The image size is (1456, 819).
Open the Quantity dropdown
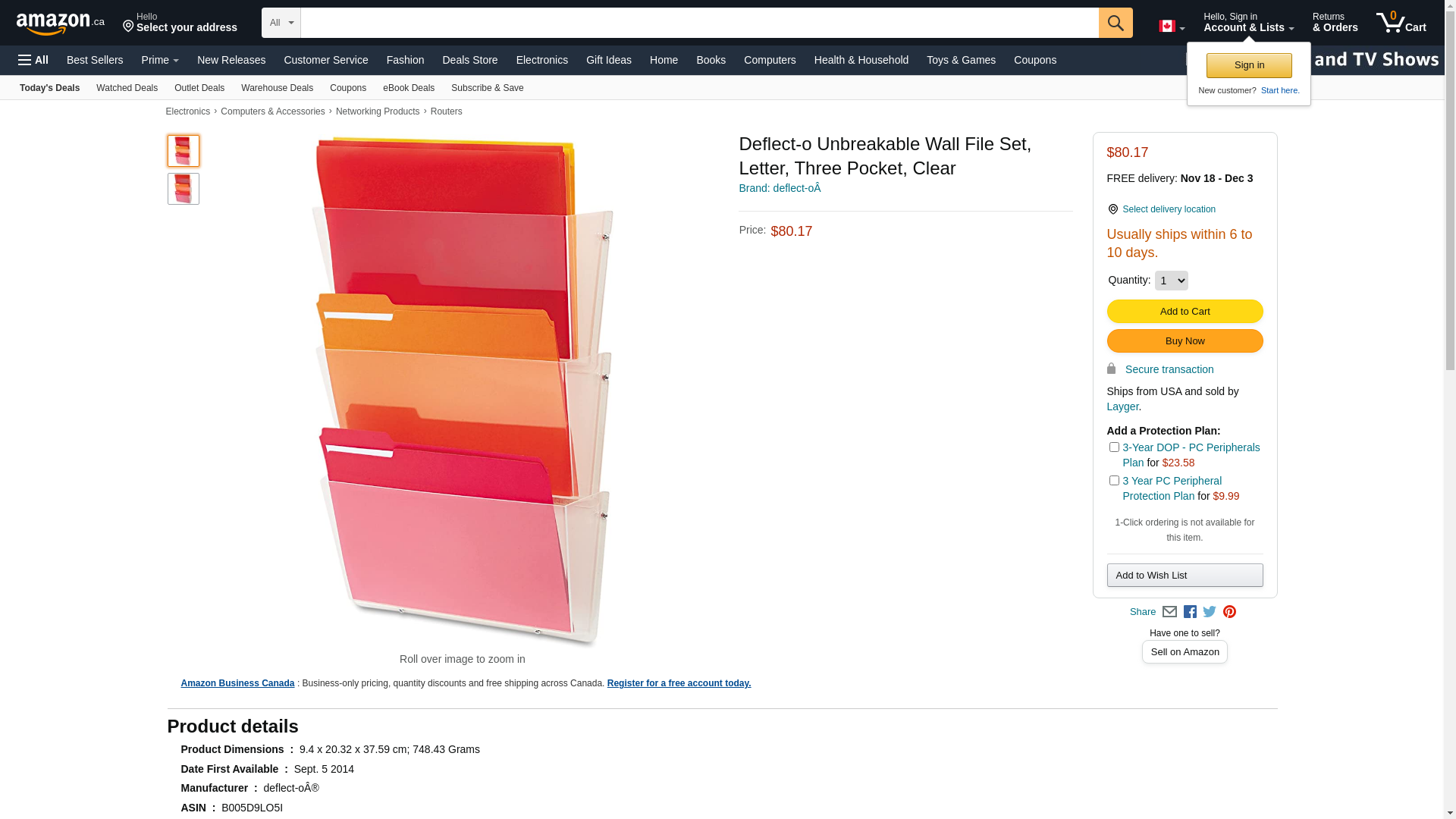1171,281
